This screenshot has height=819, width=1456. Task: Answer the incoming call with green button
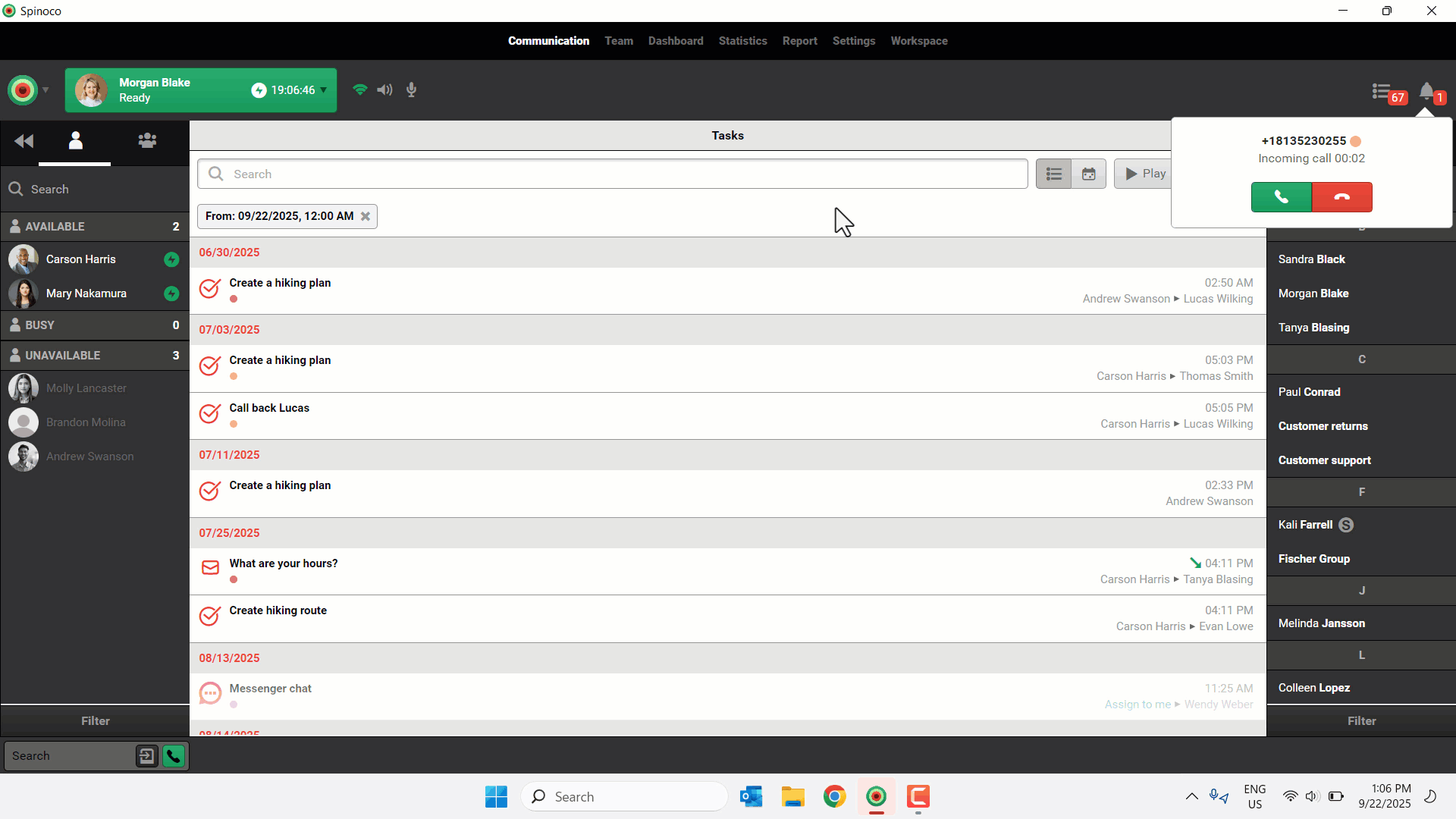coord(1281,197)
